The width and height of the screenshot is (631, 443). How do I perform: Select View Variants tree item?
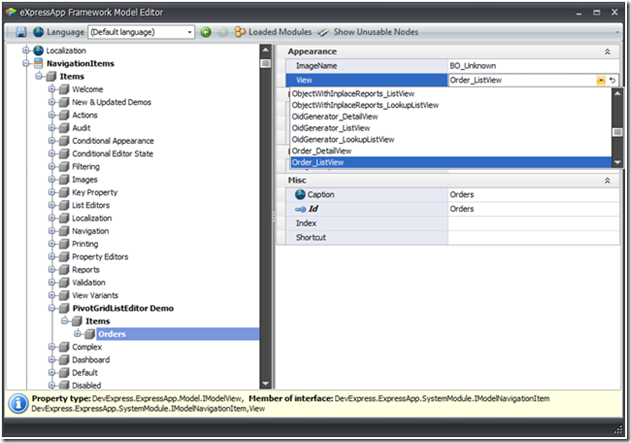point(95,295)
